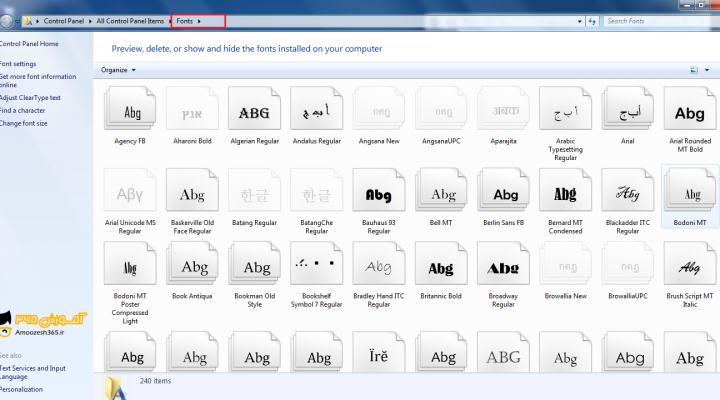Click in the Search Fonts field

(661, 21)
